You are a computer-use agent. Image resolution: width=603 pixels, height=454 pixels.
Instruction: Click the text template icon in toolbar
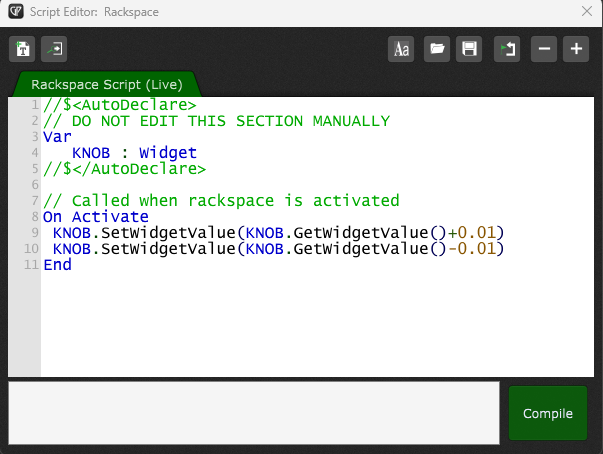point(22,48)
